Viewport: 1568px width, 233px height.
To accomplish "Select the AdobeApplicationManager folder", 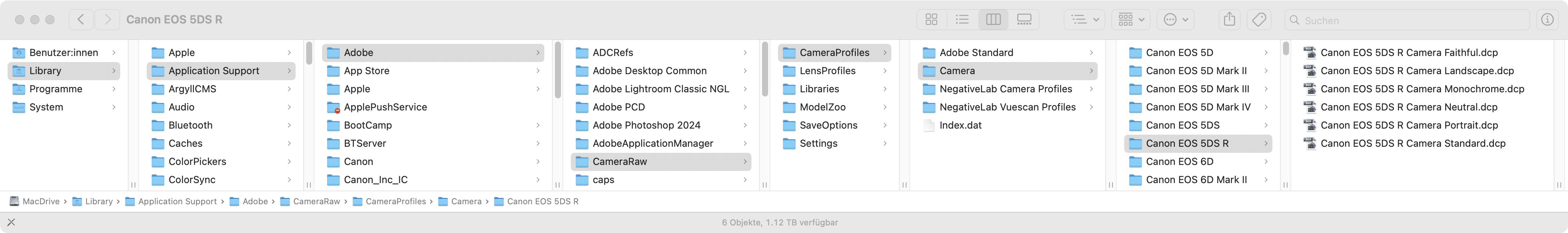I will 661,144.
